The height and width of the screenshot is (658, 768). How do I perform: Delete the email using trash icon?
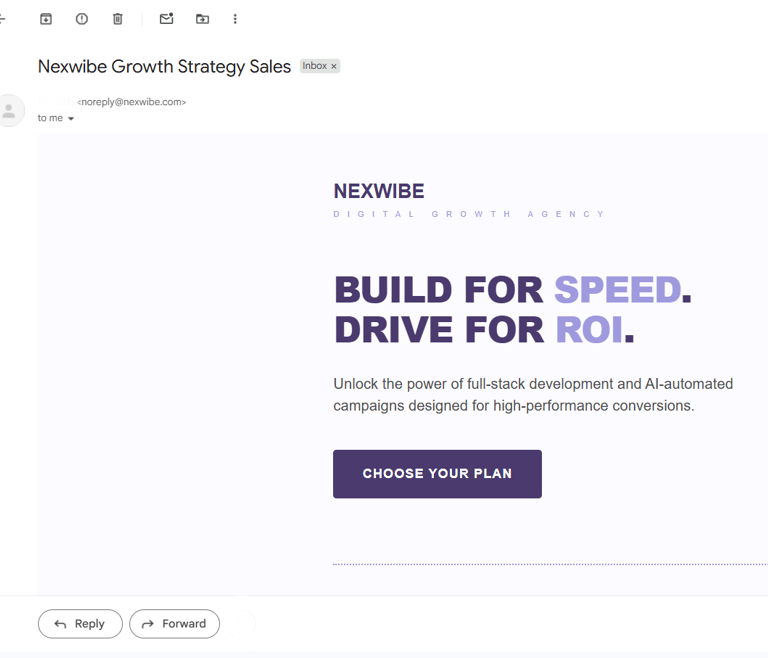118,19
